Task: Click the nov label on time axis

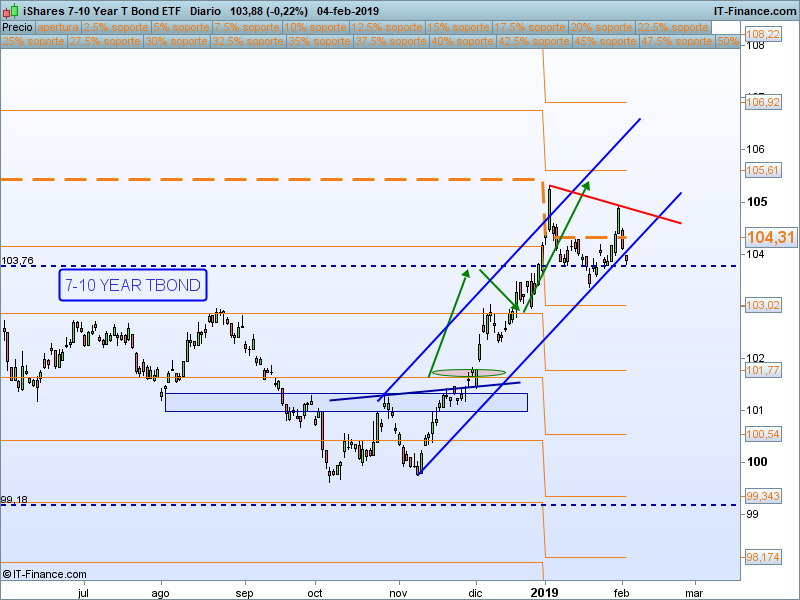Action: [x=398, y=593]
